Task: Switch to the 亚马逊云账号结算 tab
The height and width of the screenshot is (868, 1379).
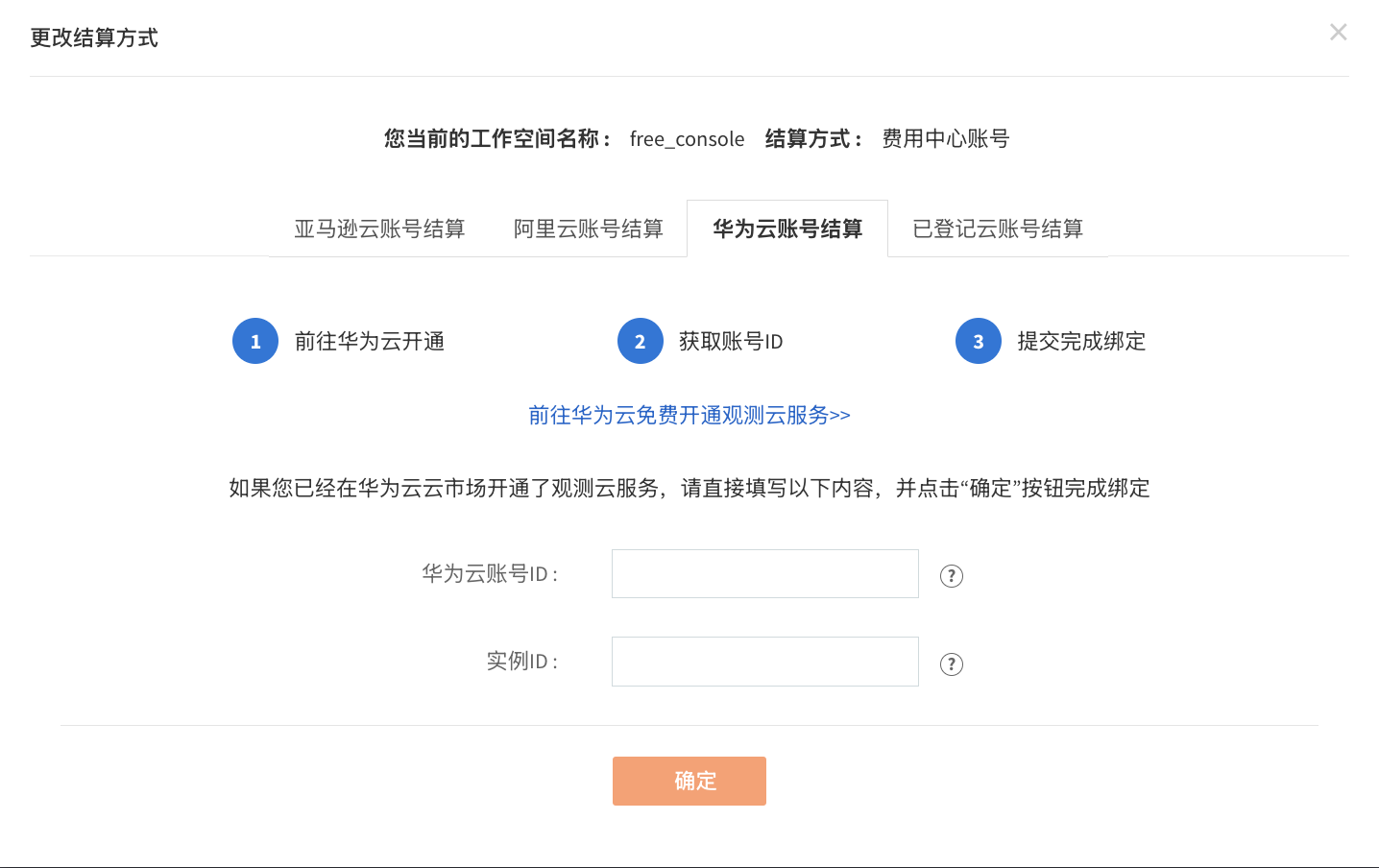Action: pyautogui.click(x=379, y=229)
